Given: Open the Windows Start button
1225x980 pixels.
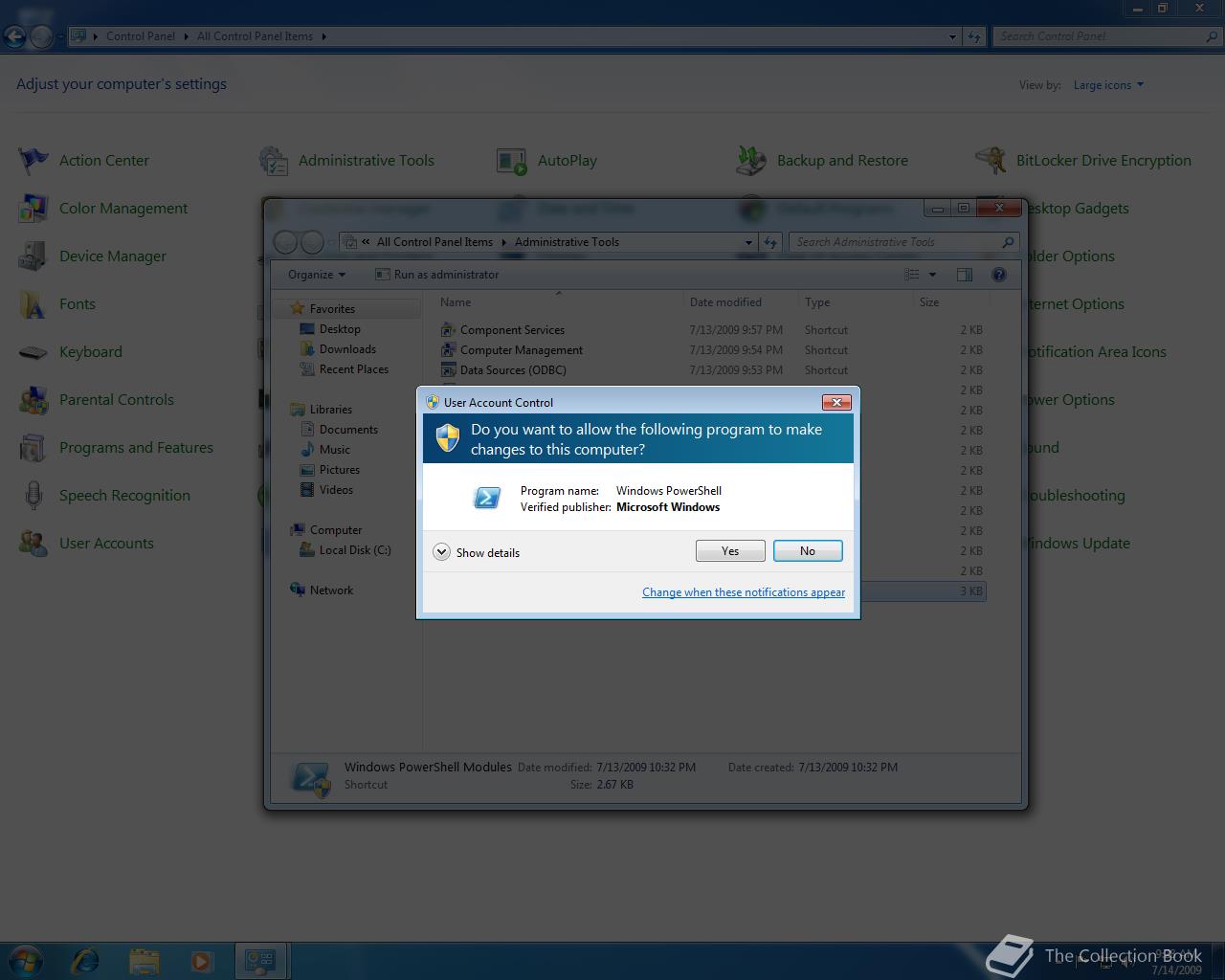Looking at the screenshot, I should tap(25, 960).
